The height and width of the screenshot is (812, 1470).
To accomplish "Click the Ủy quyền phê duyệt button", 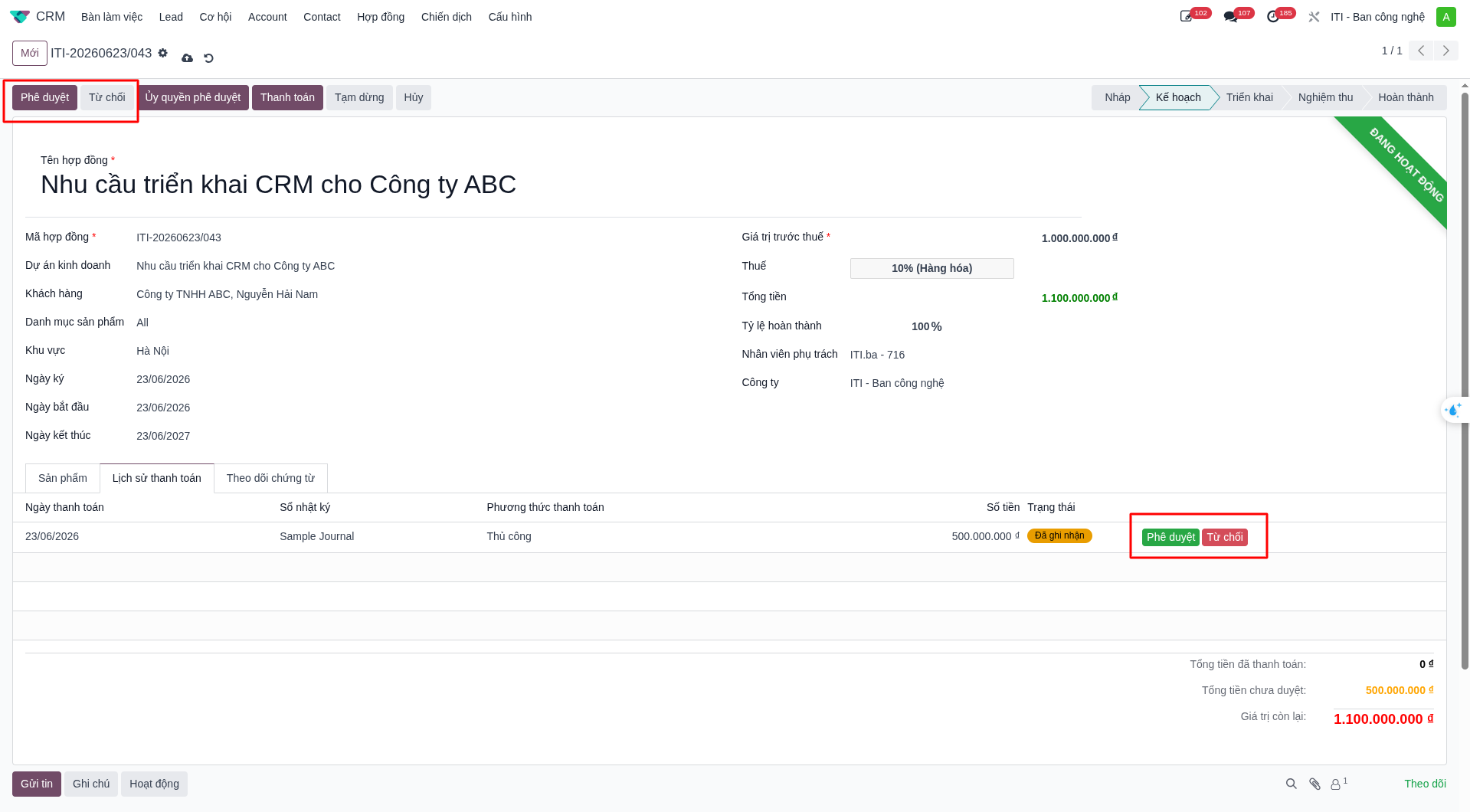I will 193,97.
